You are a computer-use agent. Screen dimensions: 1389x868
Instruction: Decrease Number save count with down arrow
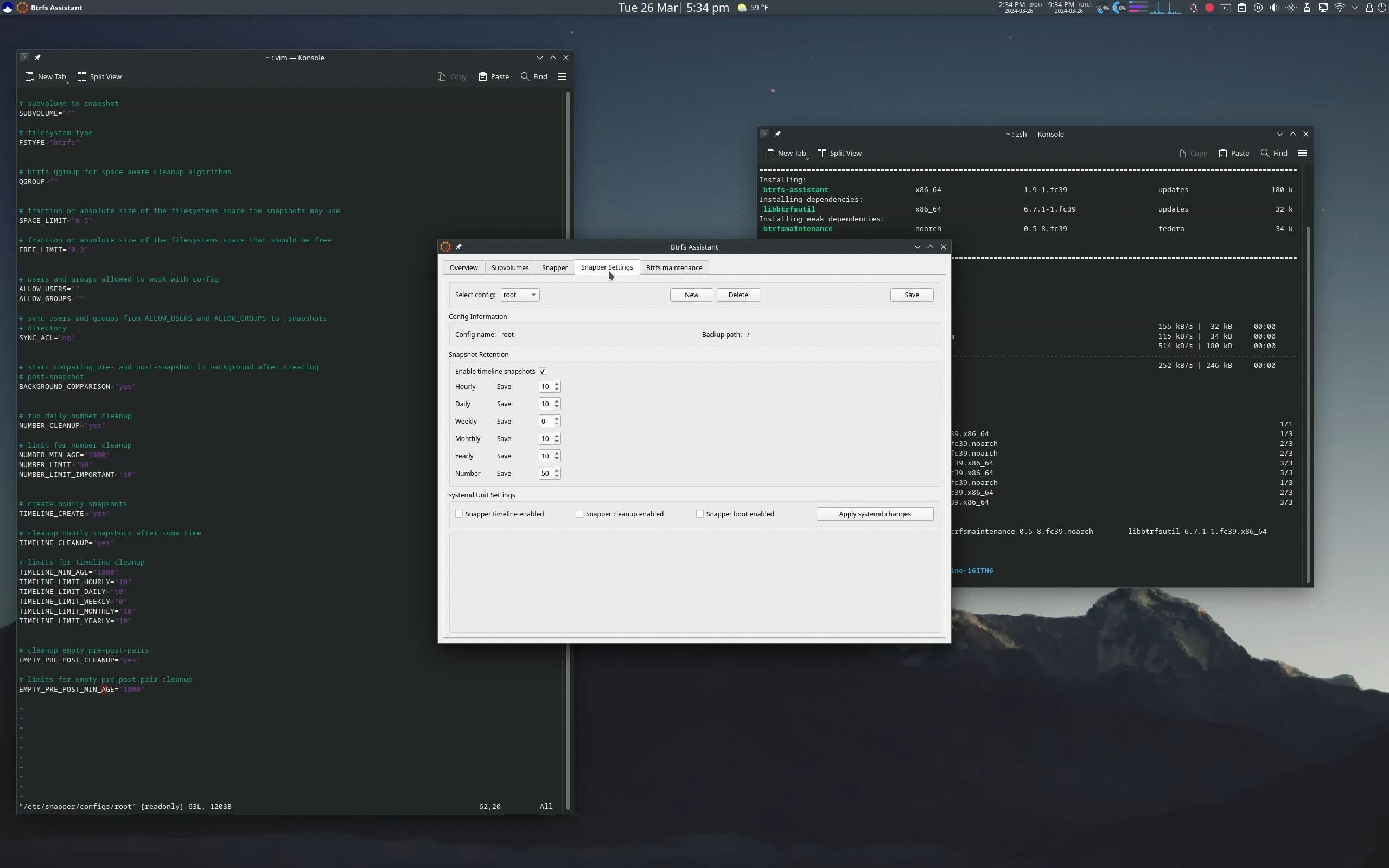coord(556,476)
